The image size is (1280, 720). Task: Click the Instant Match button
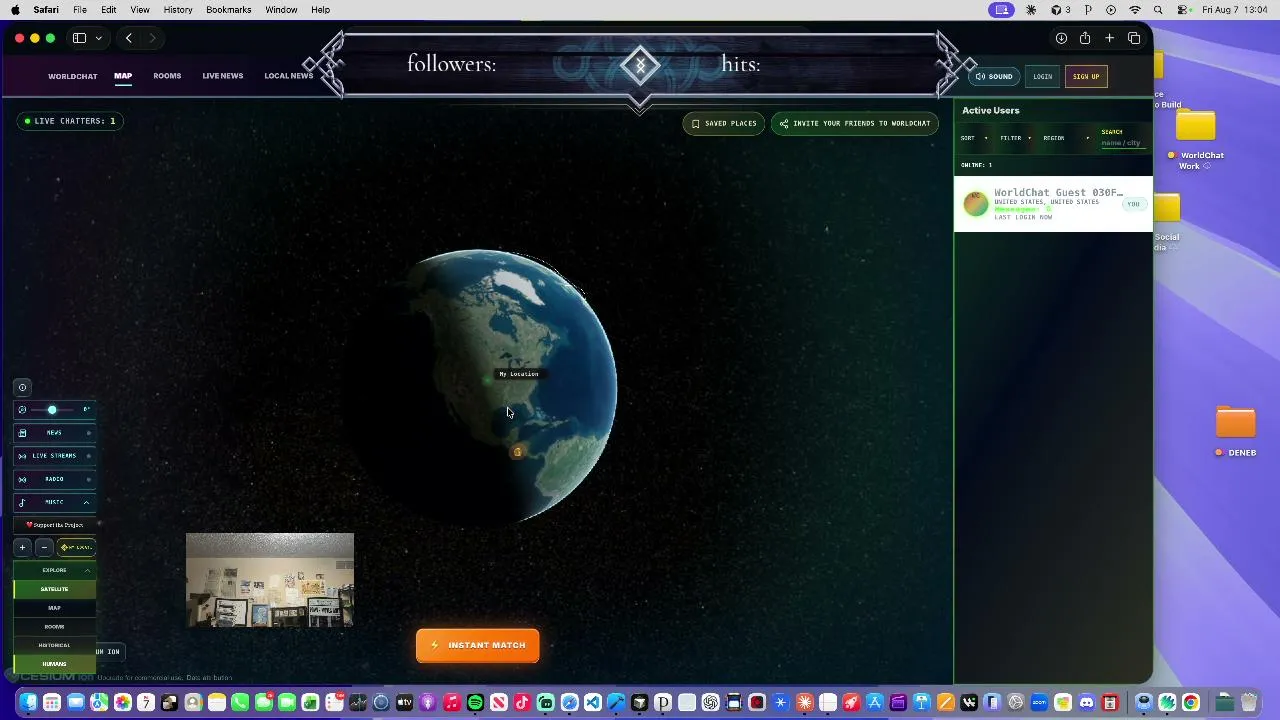478,645
